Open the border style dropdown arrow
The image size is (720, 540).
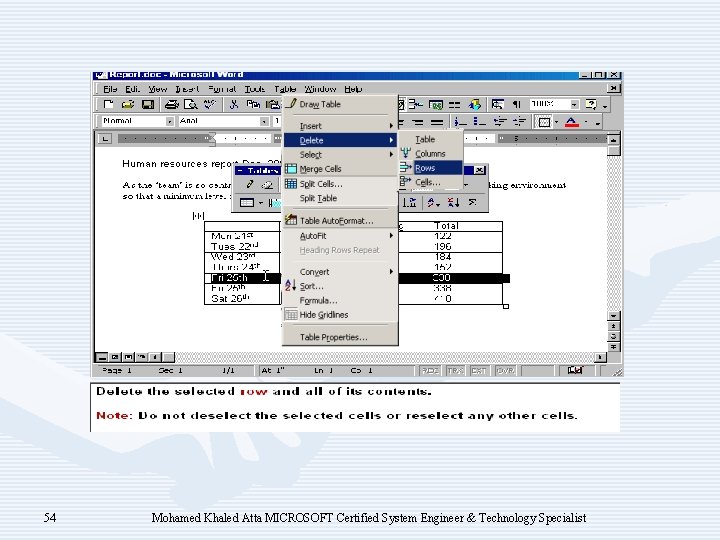pyautogui.click(x=556, y=122)
